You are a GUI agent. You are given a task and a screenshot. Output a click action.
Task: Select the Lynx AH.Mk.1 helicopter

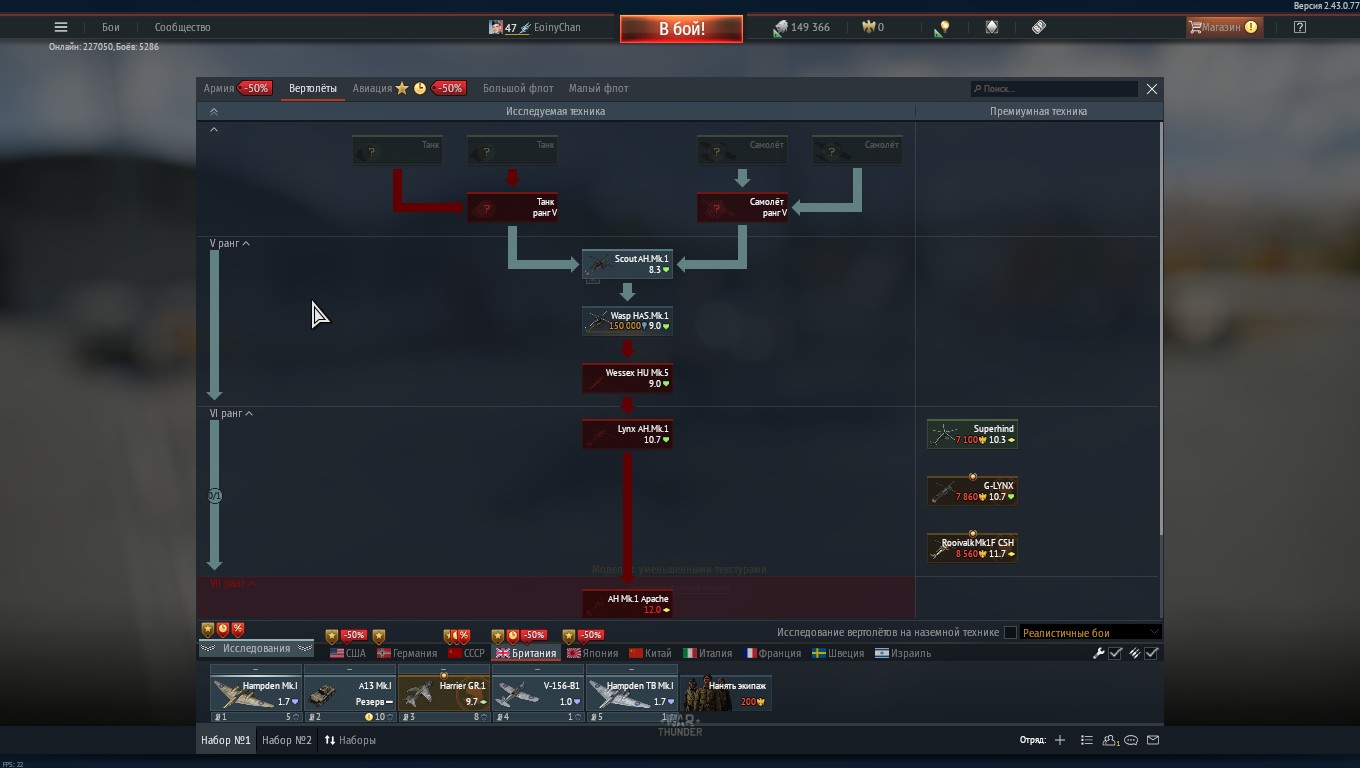(627, 434)
